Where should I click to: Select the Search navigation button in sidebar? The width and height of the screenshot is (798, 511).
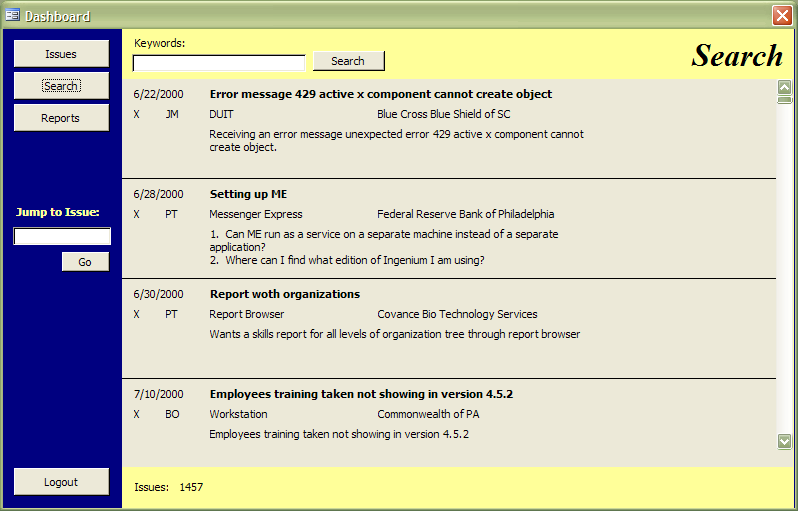[61, 86]
